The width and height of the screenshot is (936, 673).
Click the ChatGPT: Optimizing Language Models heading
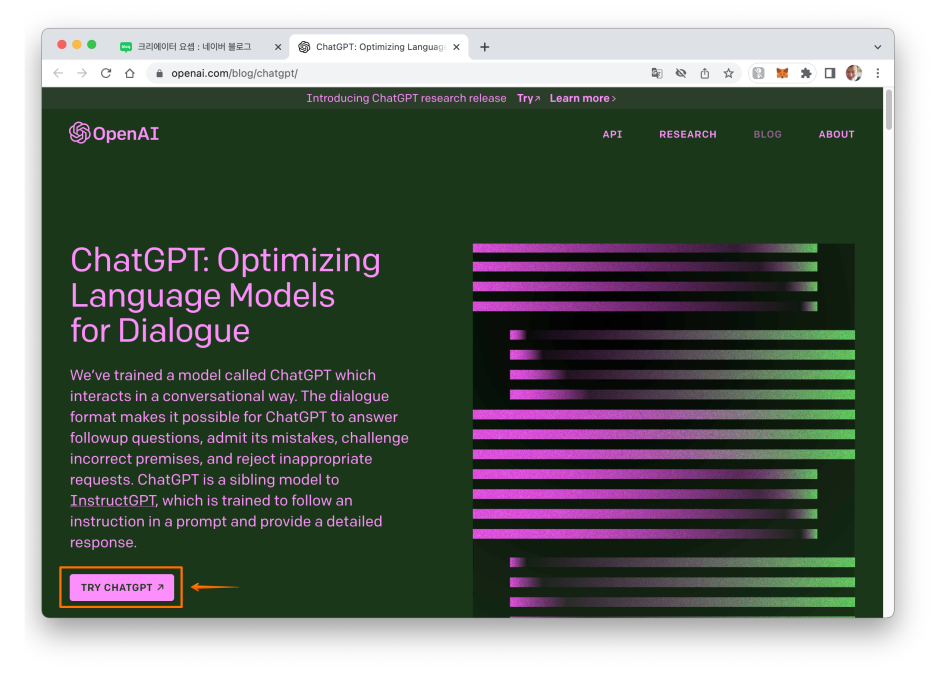pos(226,295)
